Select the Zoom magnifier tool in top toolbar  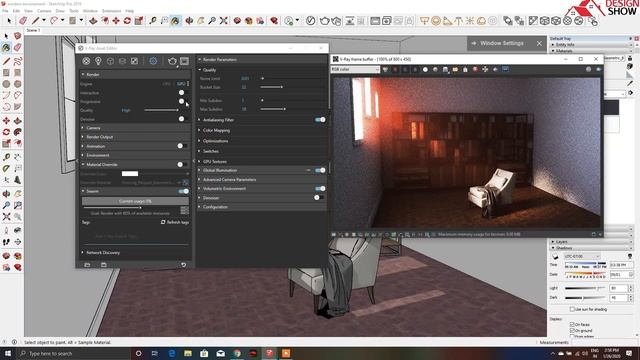pyautogui.click(x=212, y=20)
